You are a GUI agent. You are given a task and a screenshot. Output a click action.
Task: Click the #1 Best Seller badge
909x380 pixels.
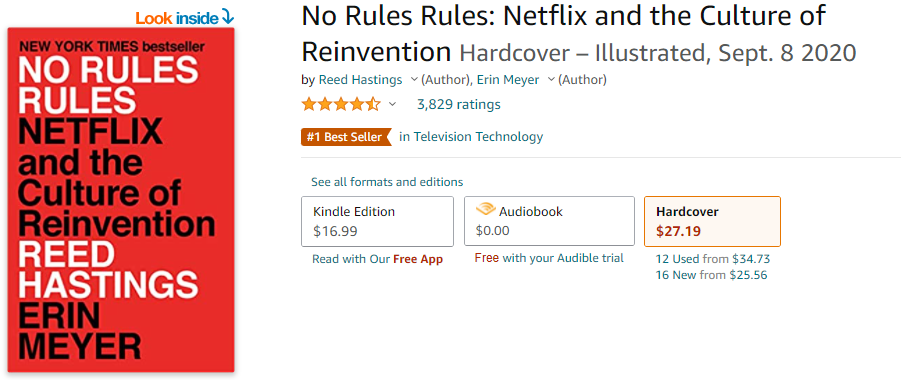[x=346, y=137]
